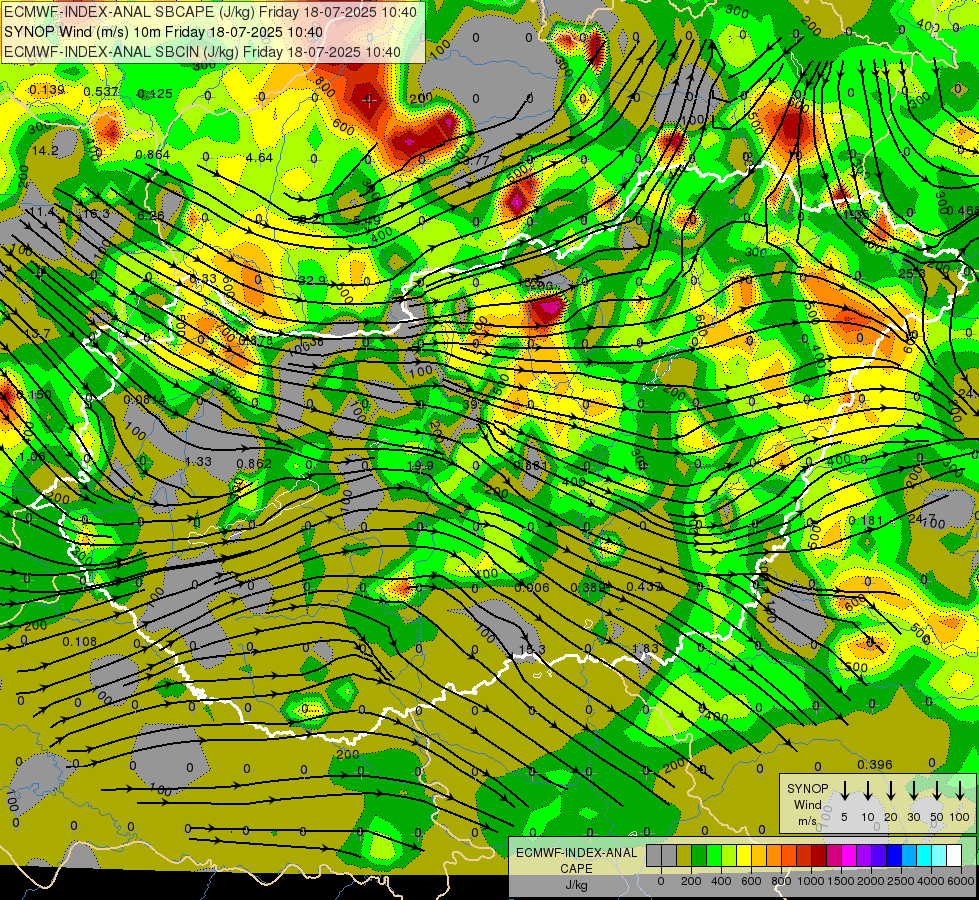
Task: Pick the pure blue CAPE legend swatch
Action: pos(894,855)
